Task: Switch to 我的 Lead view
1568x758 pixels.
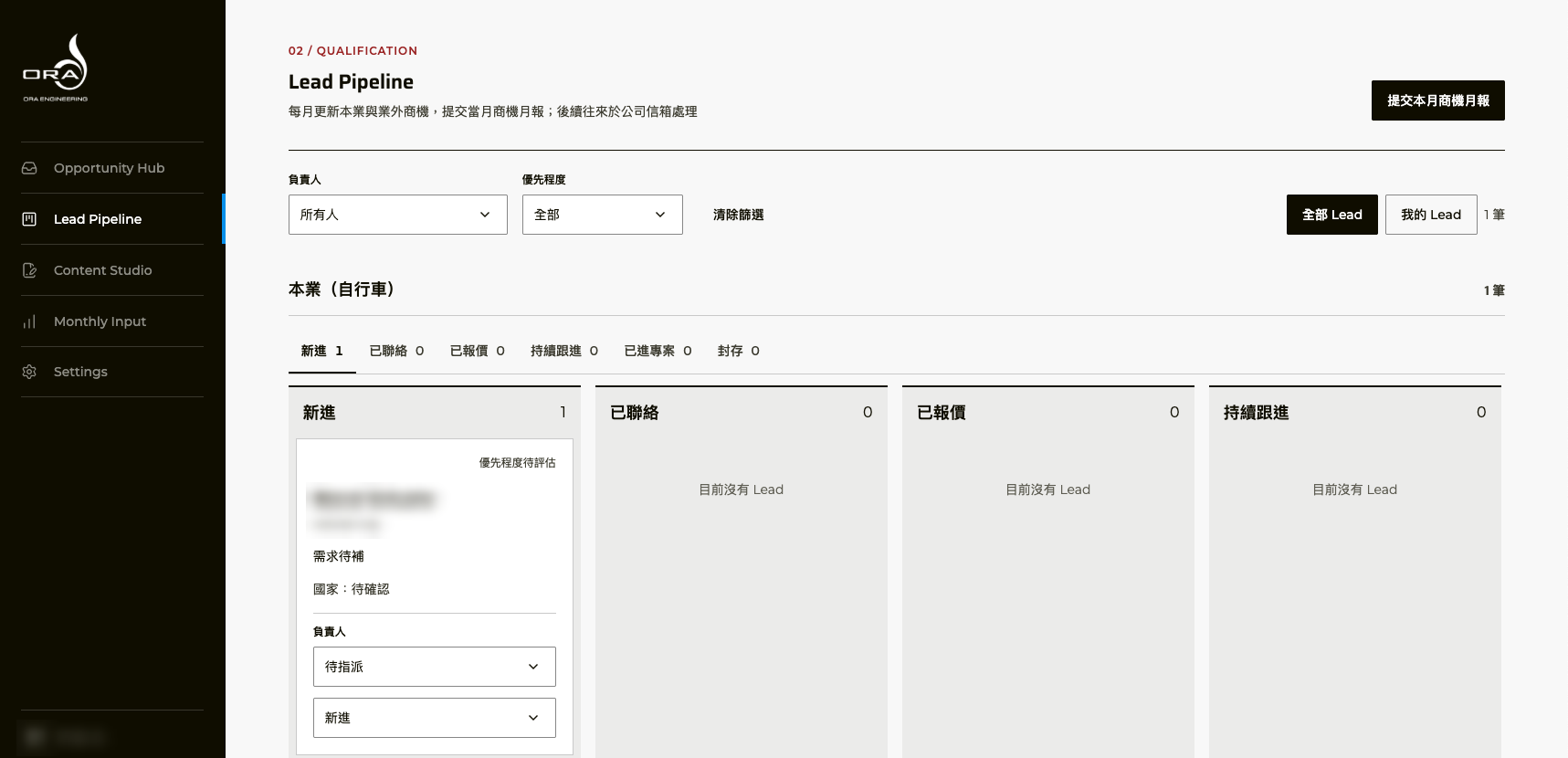Action: pos(1431,215)
